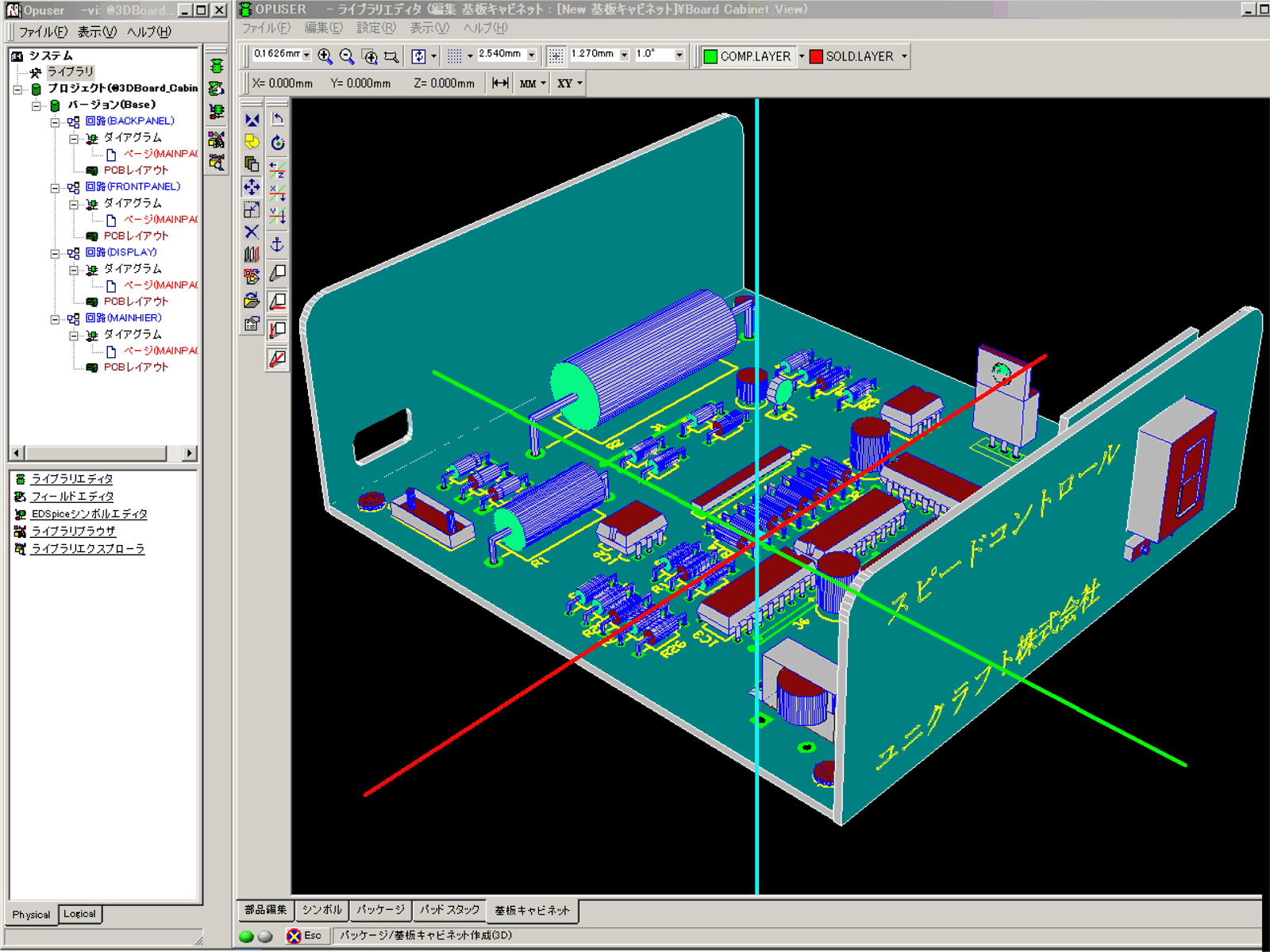The image size is (1270, 952).
Task: Collapse the 回路(BACKPANEL) tree node
Action: 55,122
